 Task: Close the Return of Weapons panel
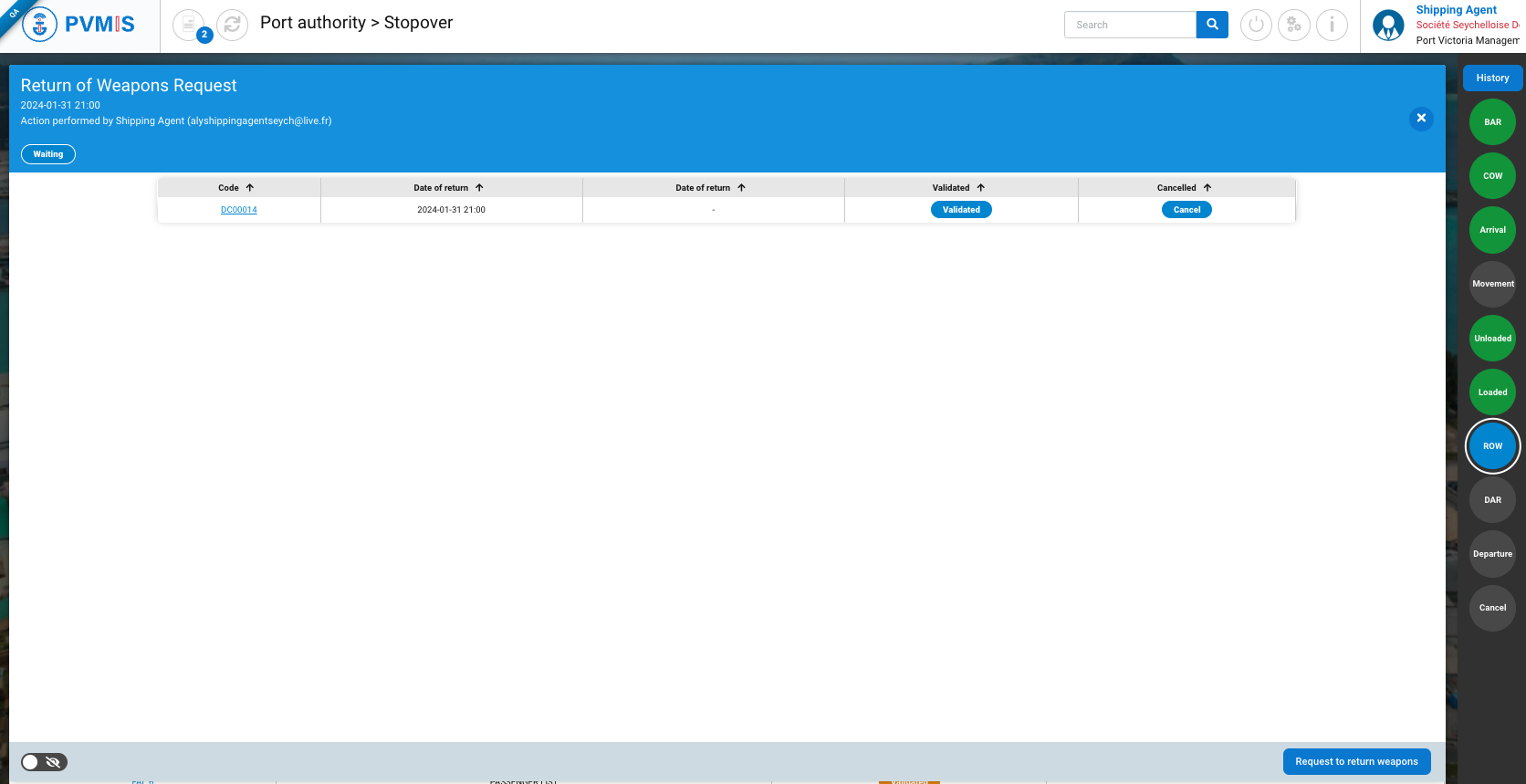pos(1421,119)
